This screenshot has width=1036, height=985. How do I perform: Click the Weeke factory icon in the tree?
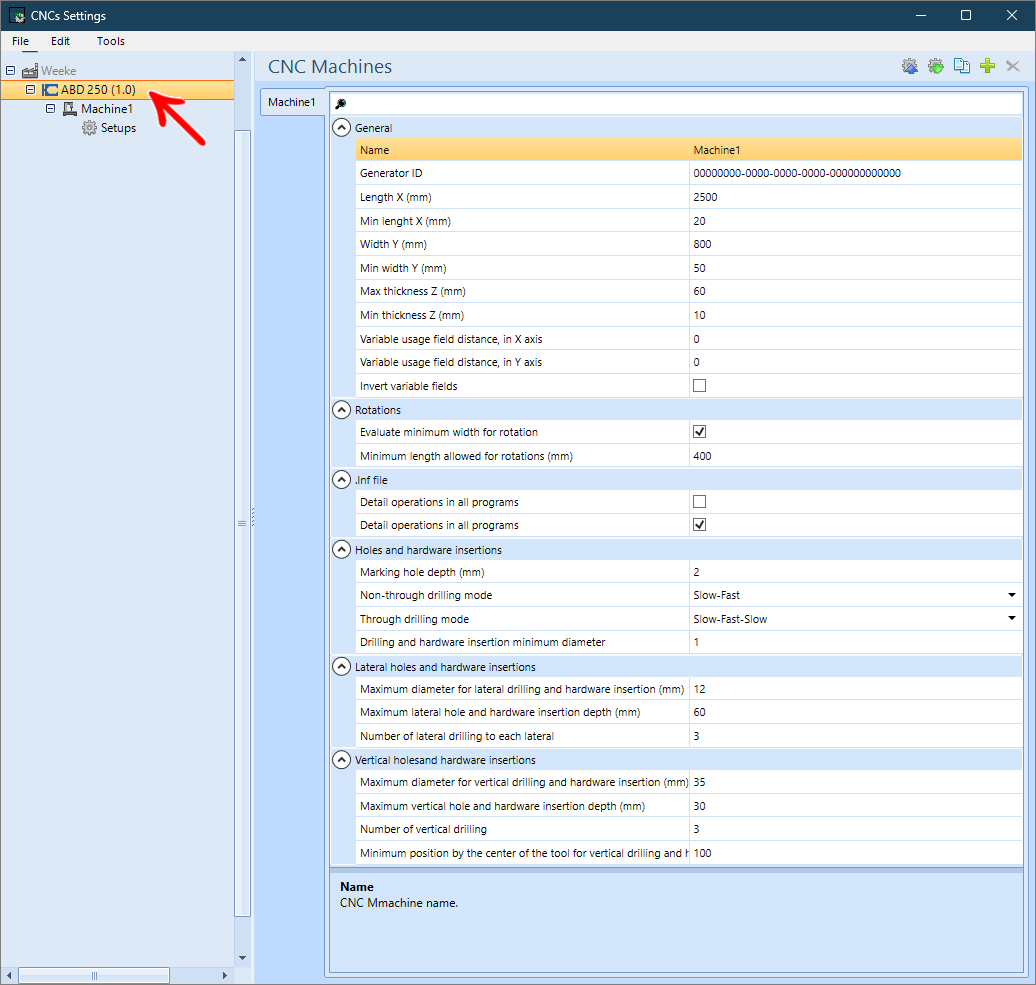click(30, 71)
